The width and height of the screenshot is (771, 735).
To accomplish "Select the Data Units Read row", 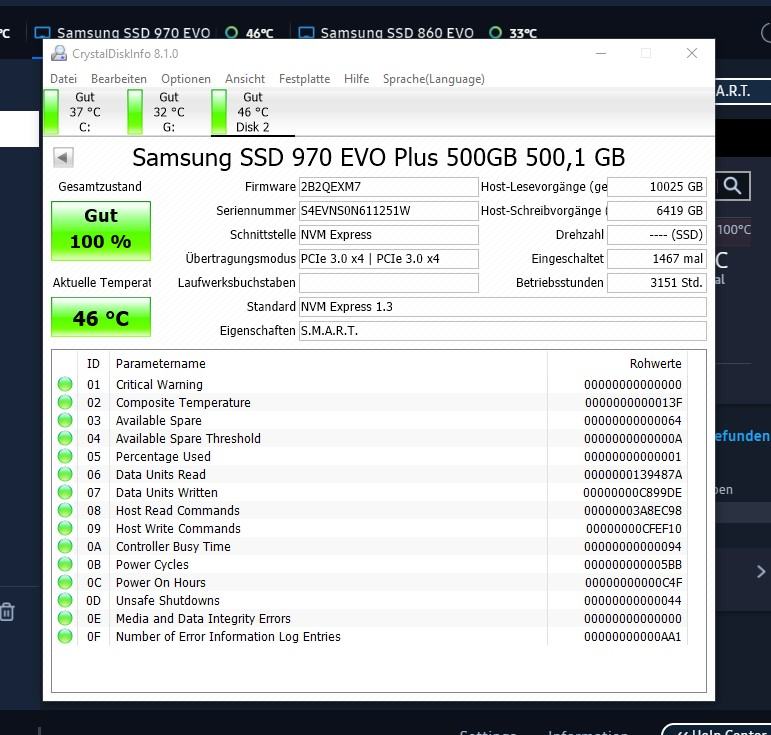I will pos(370,474).
